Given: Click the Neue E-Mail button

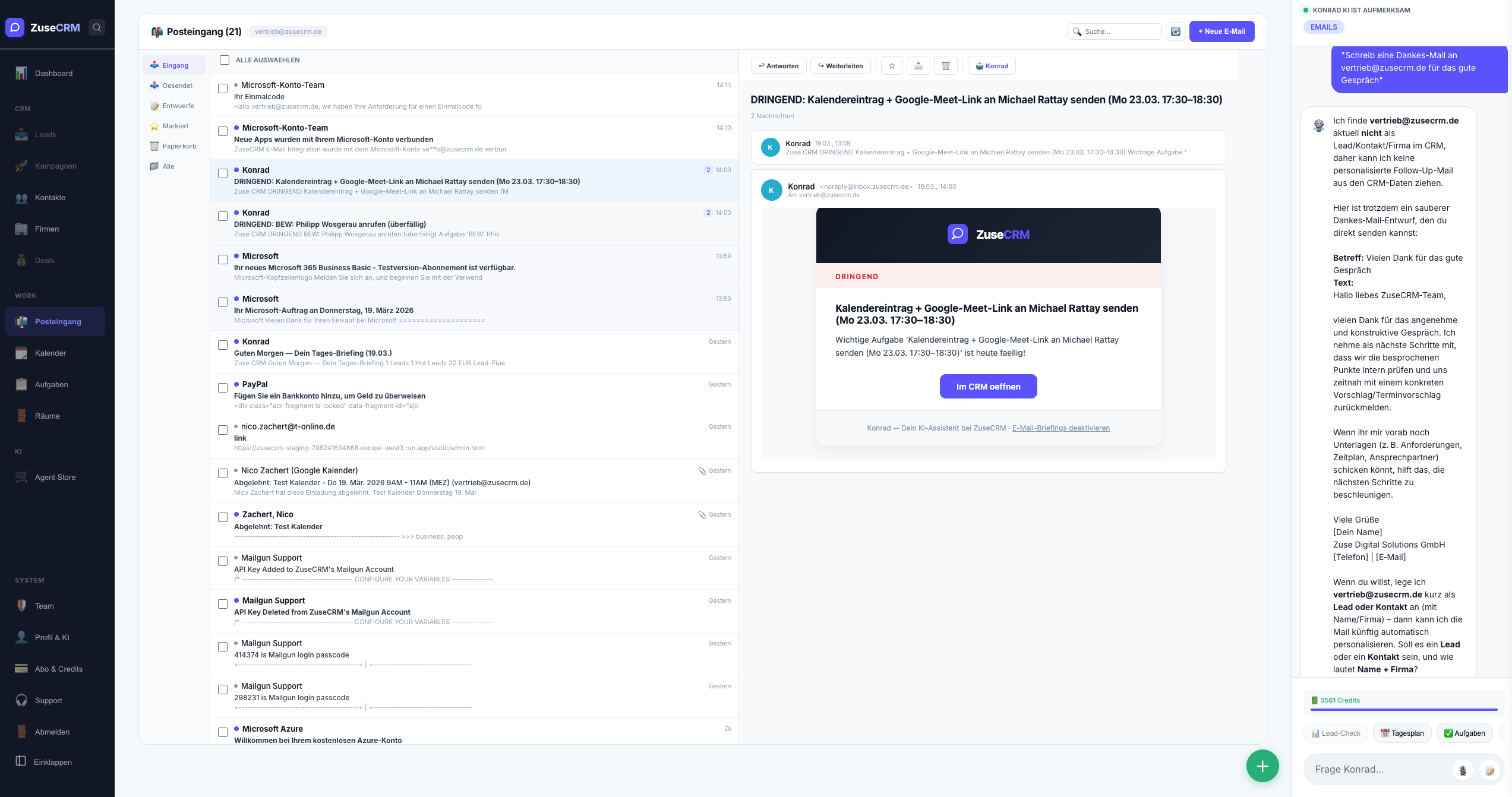Looking at the screenshot, I should tap(1221, 31).
